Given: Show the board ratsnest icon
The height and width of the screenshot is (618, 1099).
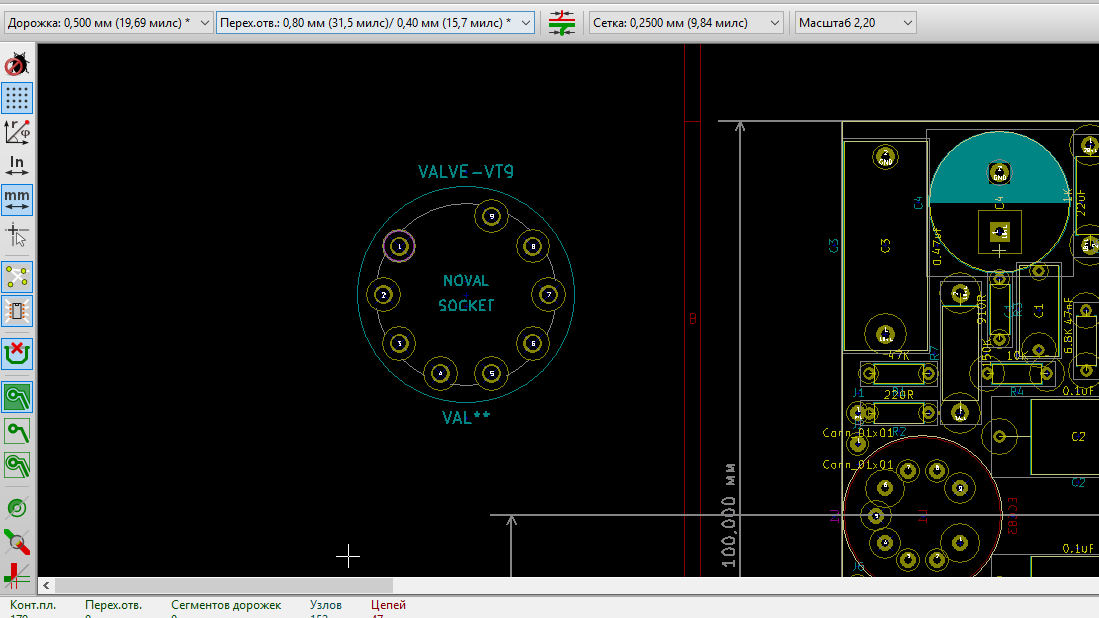Looking at the screenshot, I should pos(17,277).
